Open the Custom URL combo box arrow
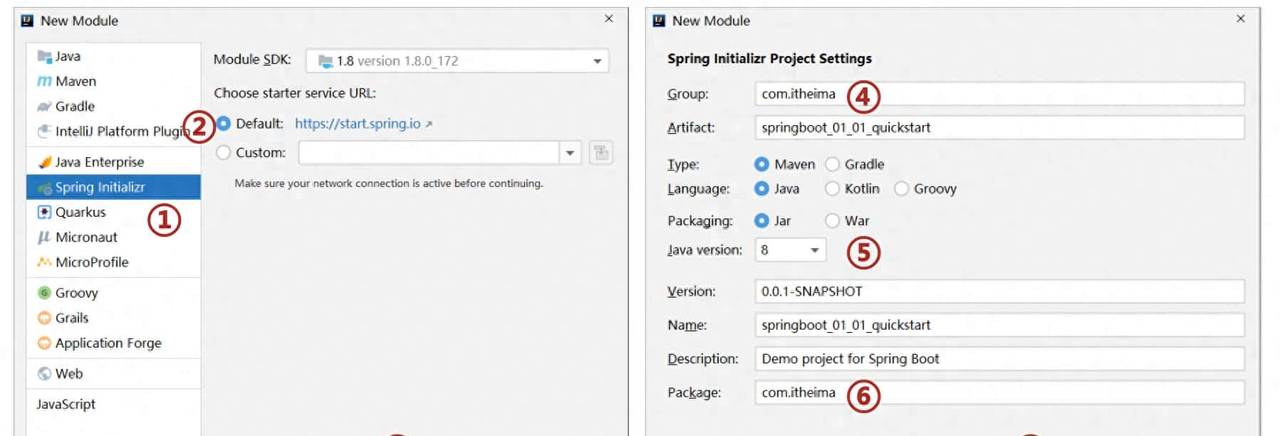This screenshot has width=1280, height=436. tap(571, 153)
